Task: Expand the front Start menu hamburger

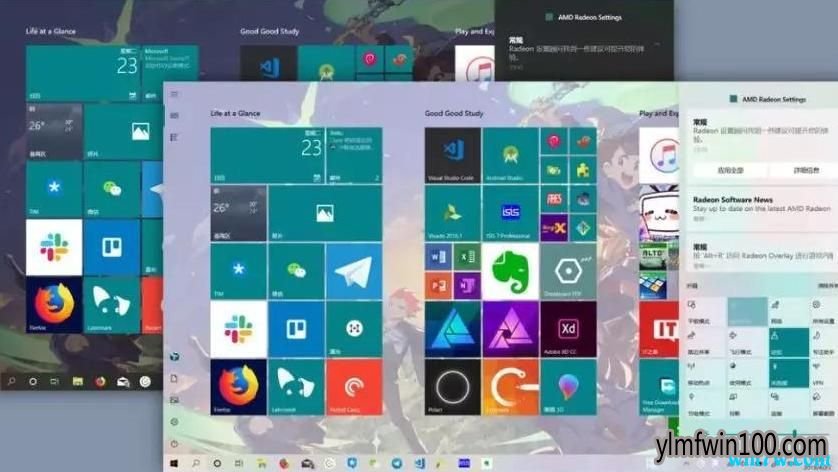Action: click(x=174, y=94)
